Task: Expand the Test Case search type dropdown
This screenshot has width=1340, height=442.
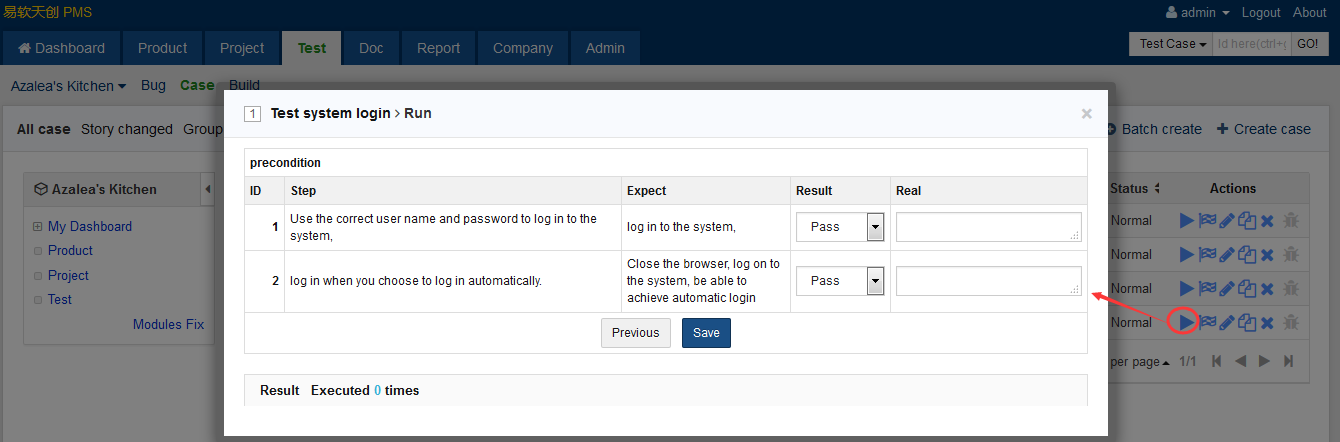Action: [1172, 44]
